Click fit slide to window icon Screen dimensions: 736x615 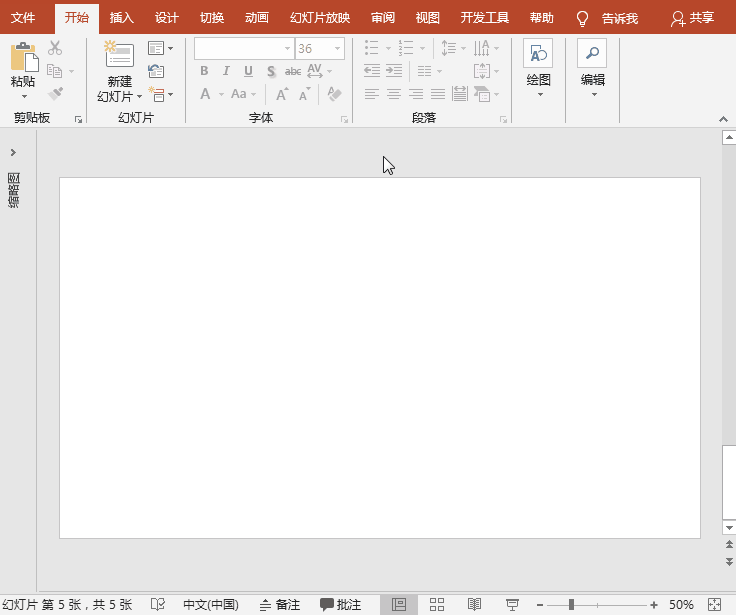[x=714, y=604]
